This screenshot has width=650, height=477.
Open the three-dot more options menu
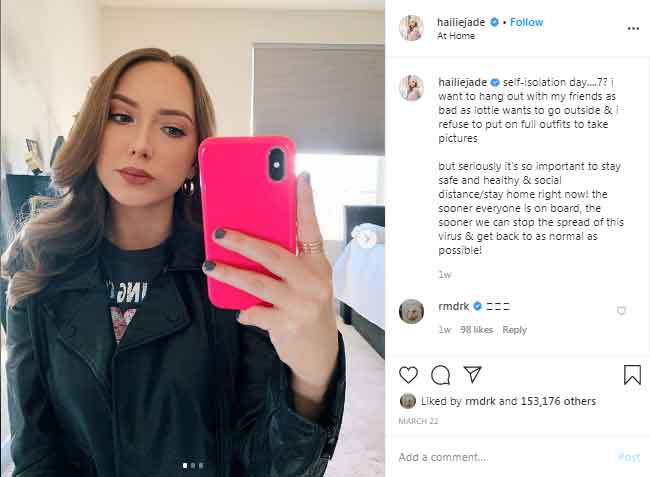click(633, 28)
